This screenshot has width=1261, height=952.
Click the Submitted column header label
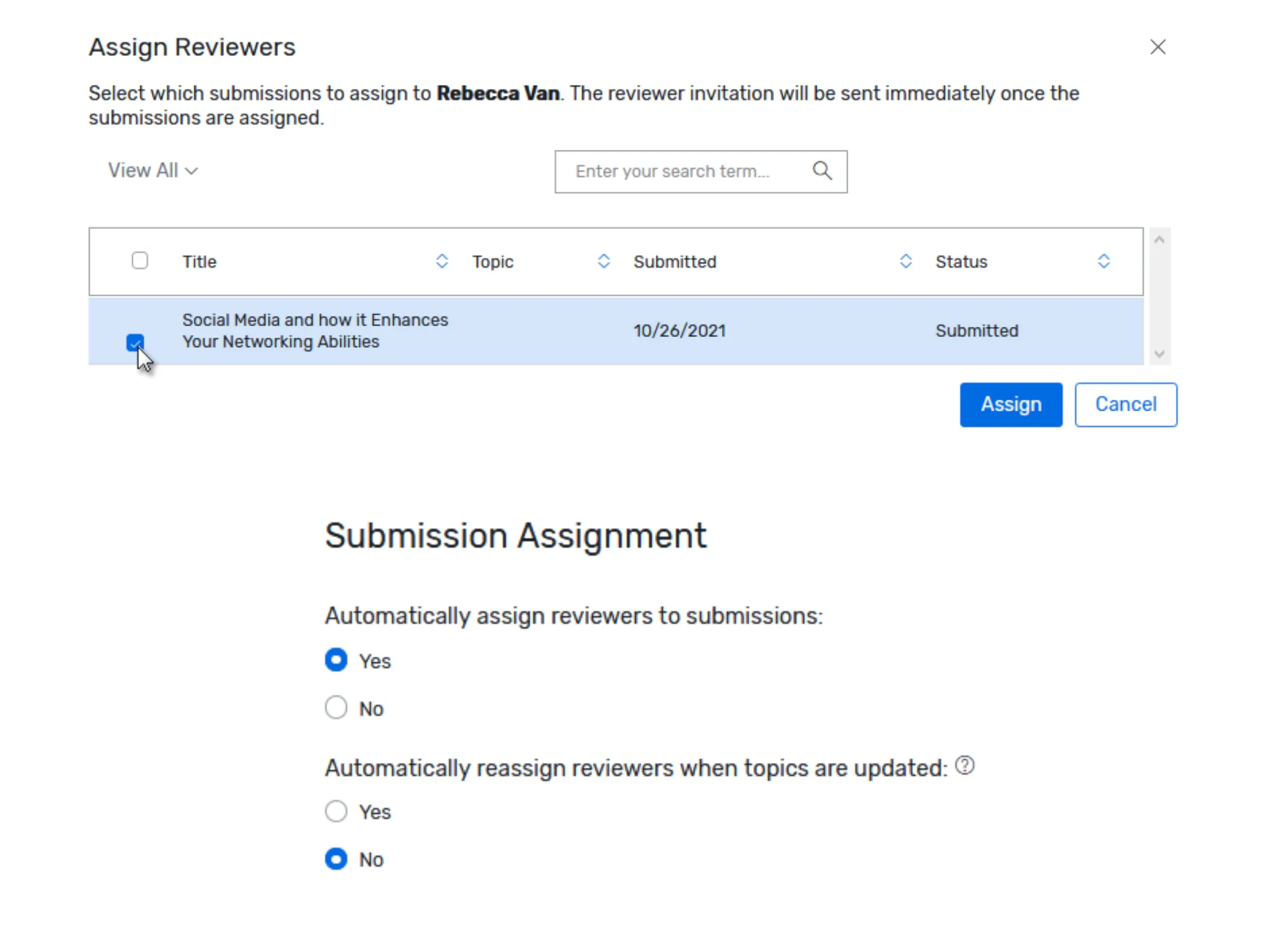(675, 261)
